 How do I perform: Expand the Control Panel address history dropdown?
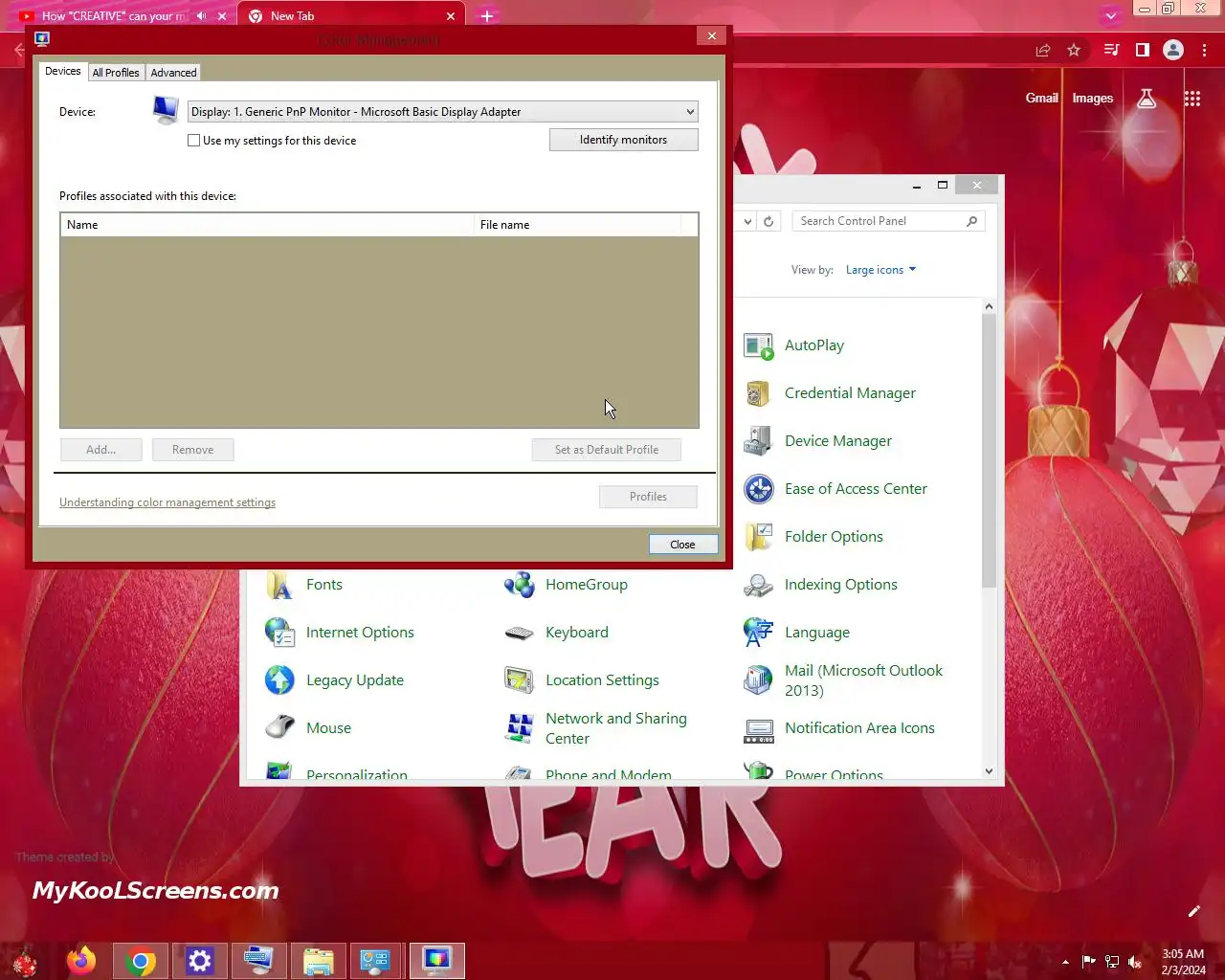(x=747, y=221)
